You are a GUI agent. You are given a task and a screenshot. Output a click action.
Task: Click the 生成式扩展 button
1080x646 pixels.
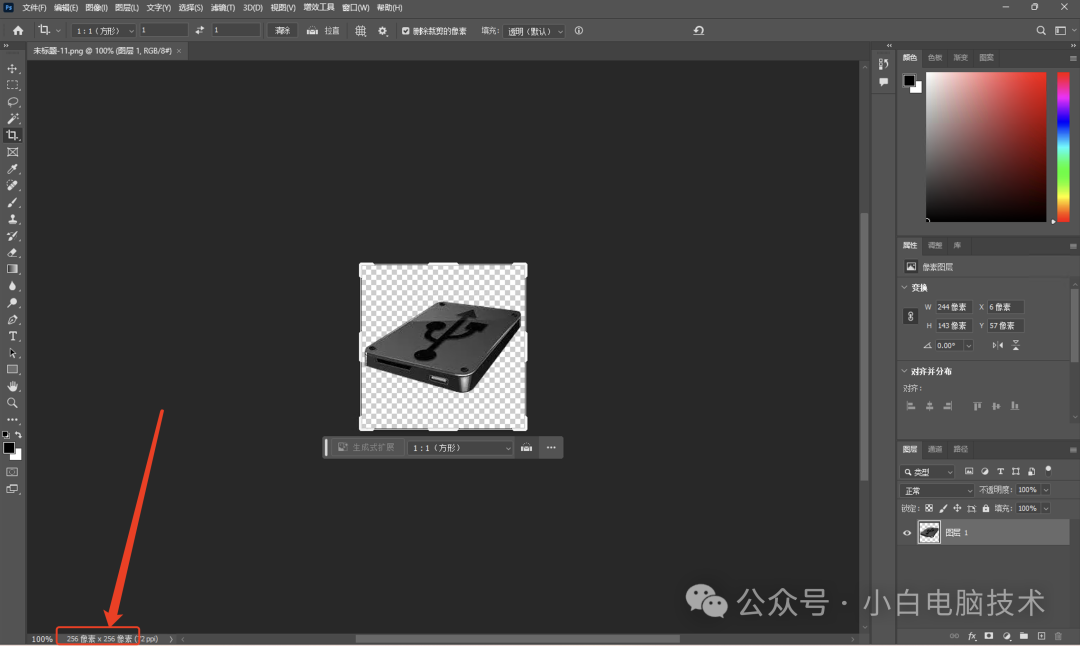tap(366, 447)
